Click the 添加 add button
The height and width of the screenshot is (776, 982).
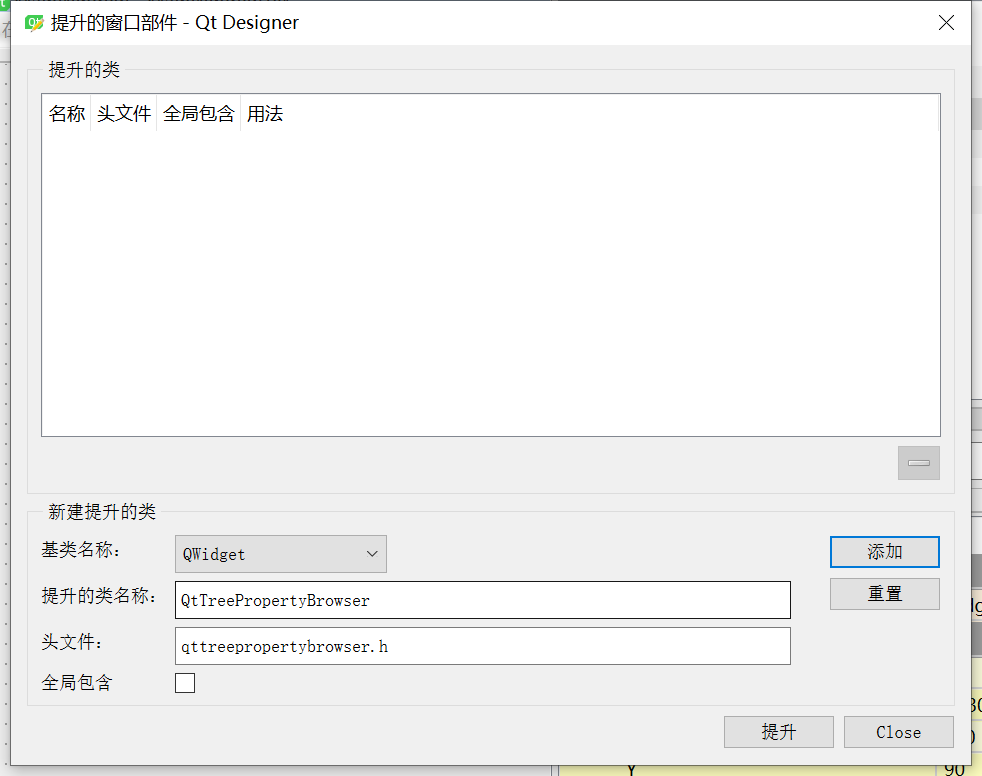pos(884,551)
